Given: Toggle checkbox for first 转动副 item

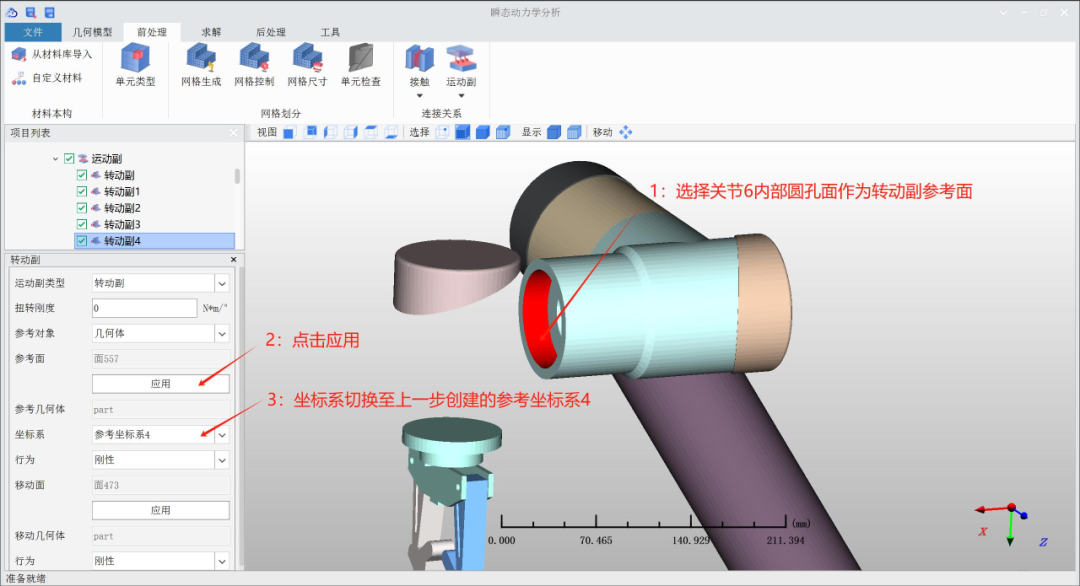Looking at the screenshot, I should (x=82, y=175).
